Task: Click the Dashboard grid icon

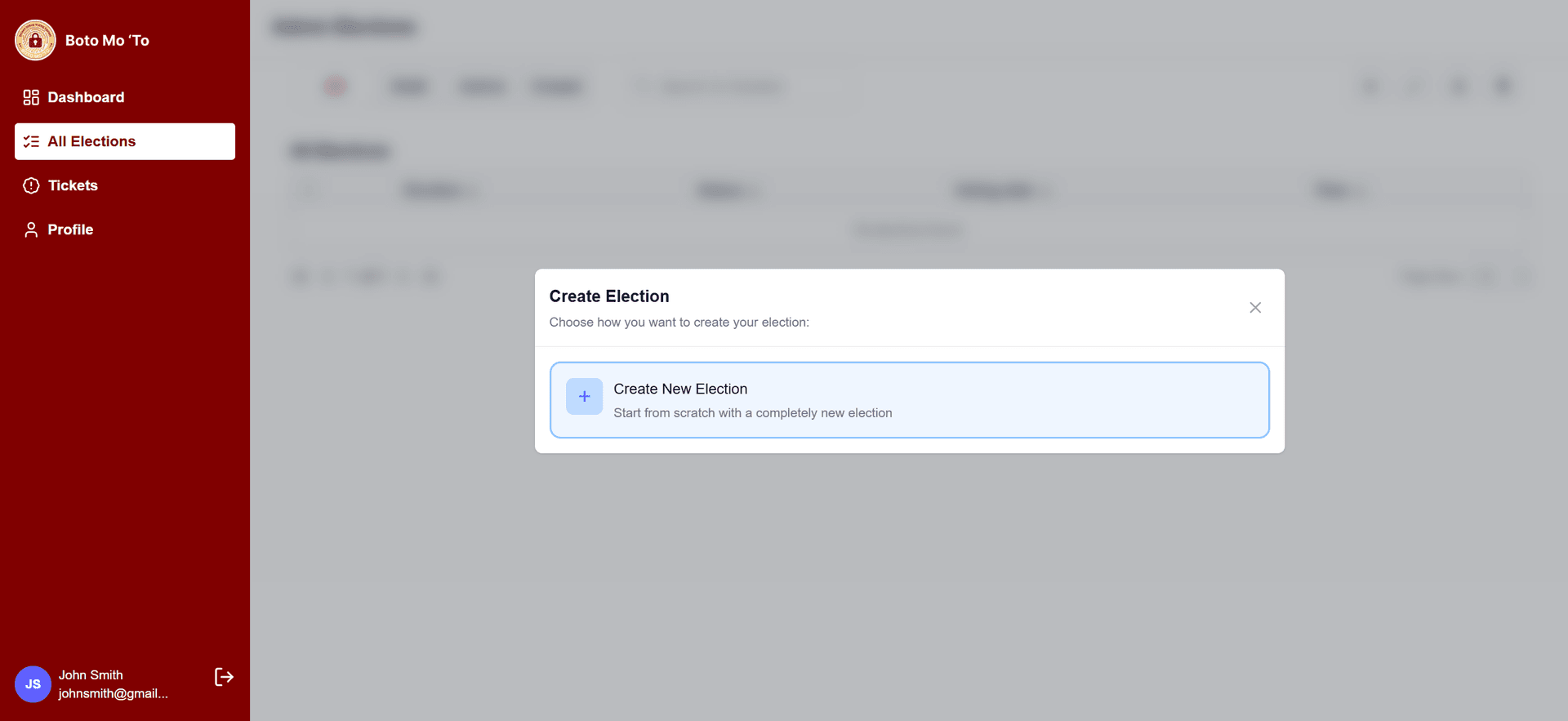Action: 31,97
